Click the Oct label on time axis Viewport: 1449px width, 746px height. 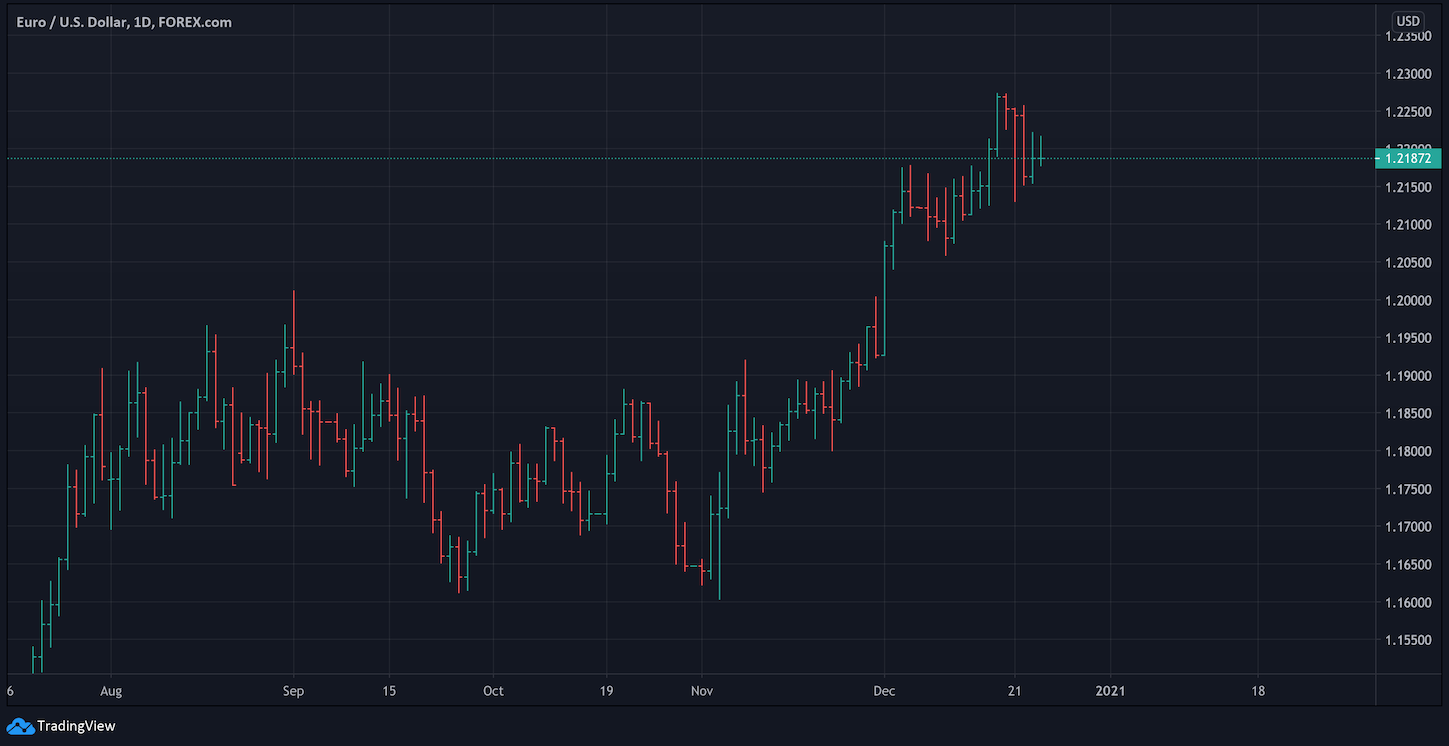pyautogui.click(x=493, y=691)
